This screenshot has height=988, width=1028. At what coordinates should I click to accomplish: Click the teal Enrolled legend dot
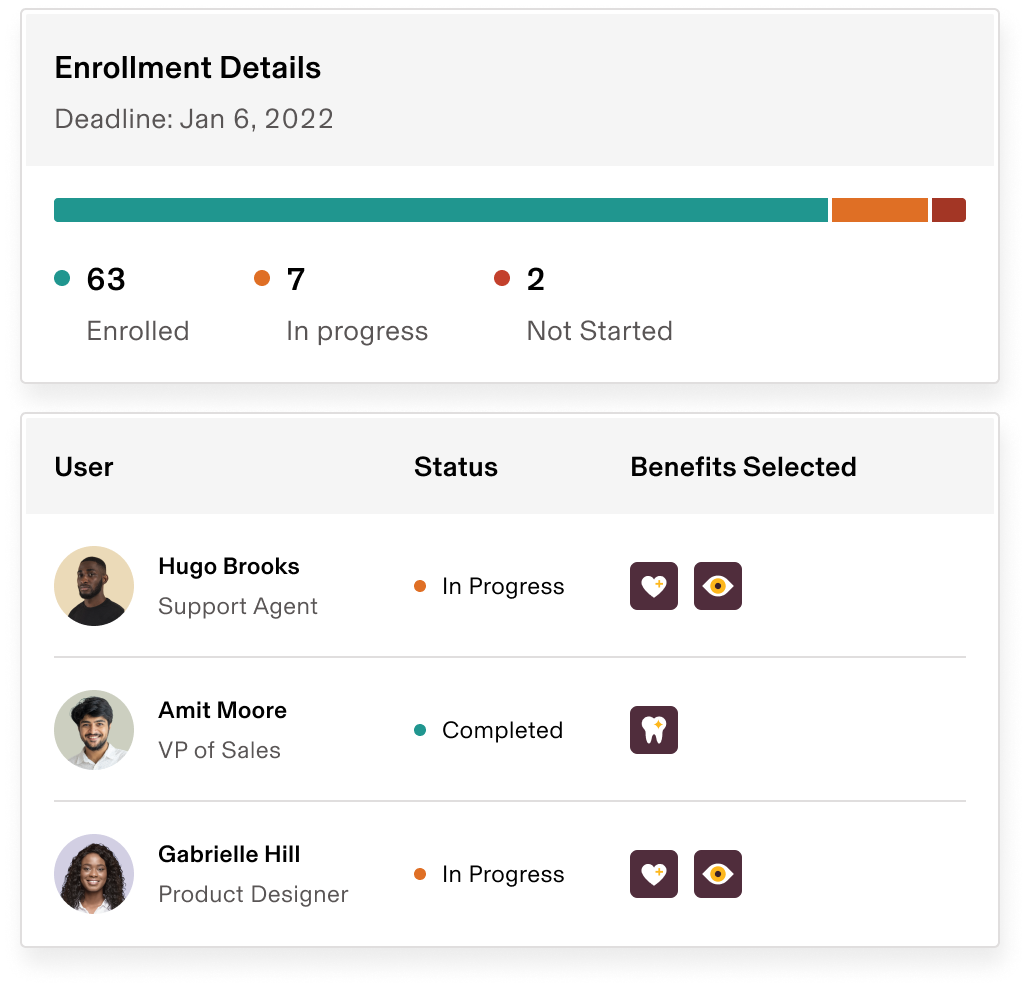[x=62, y=278]
